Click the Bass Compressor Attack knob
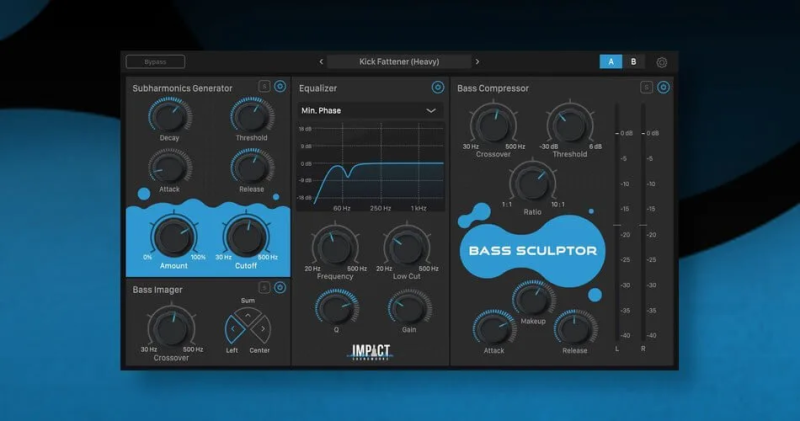 (x=494, y=328)
